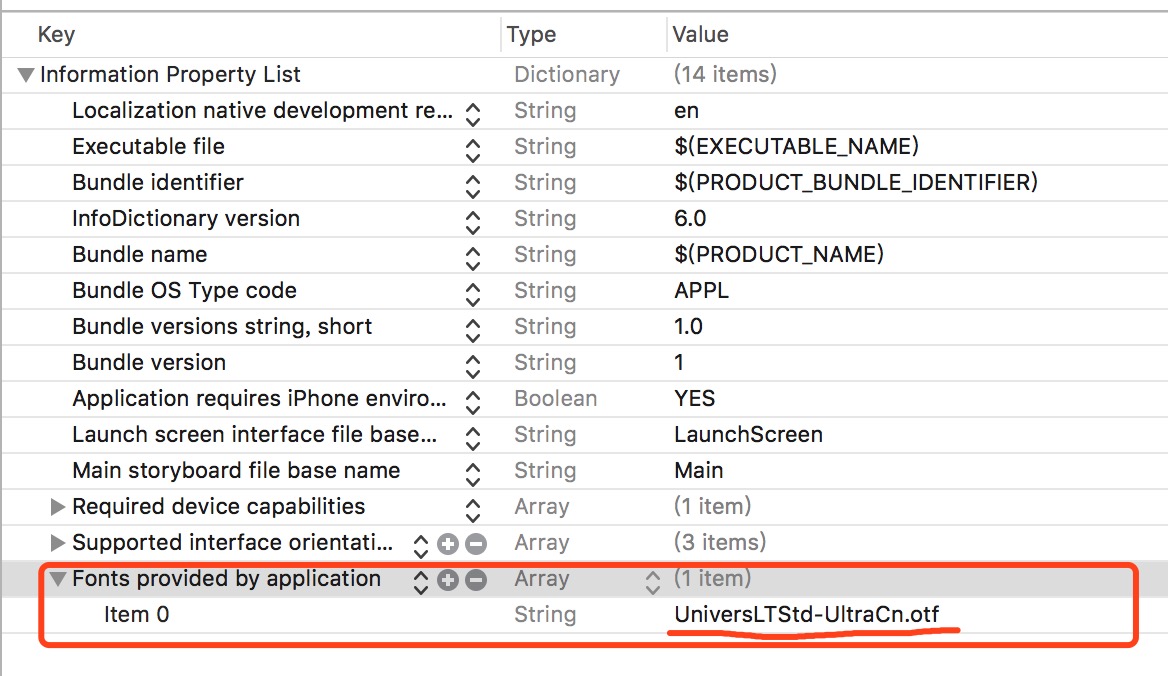The image size is (1168, 676).
Task: Click the String type of Item 0
Action: click(545, 615)
